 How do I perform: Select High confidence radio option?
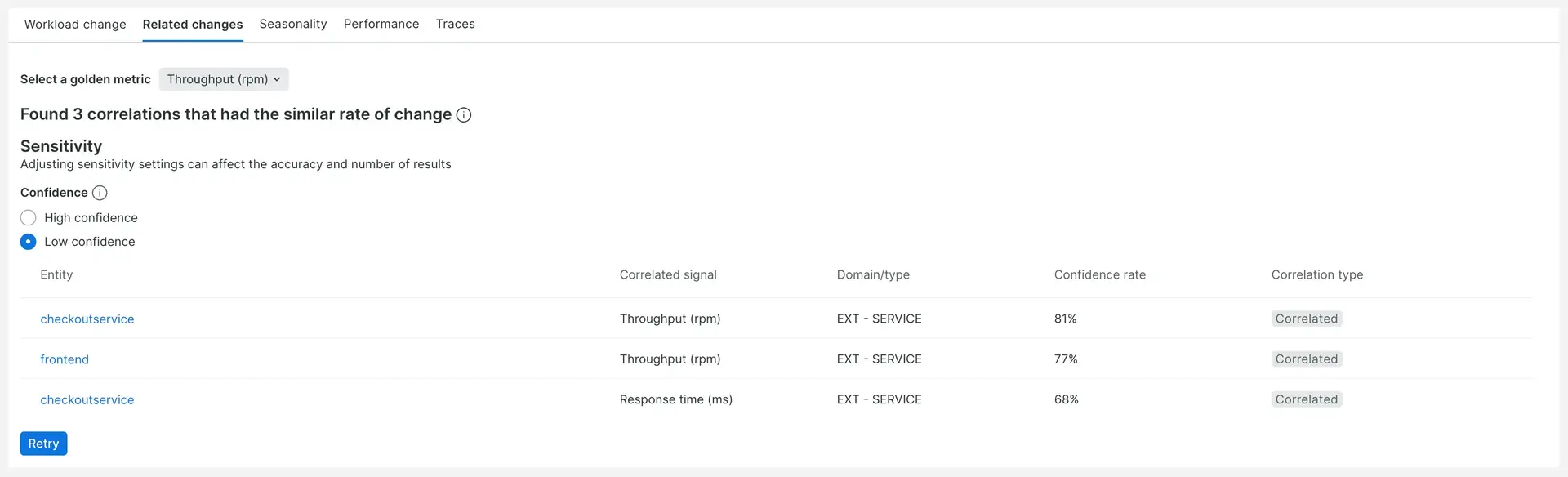(29, 218)
